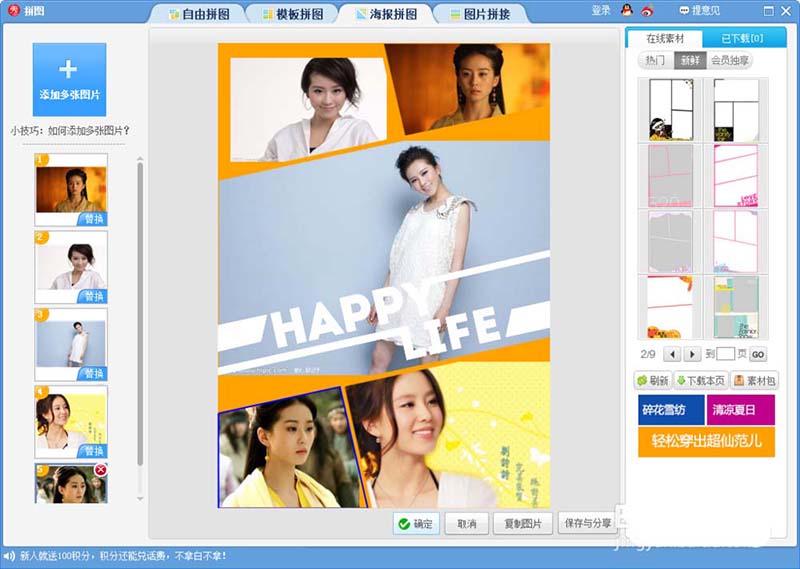The width and height of the screenshot is (800, 569).
Task: Choose the white pink-outlined template in row three
Action: [x=736, y=241]
